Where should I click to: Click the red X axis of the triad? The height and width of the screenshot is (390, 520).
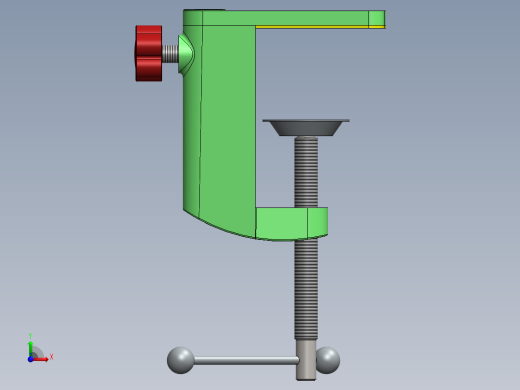[x=41, y=359]
